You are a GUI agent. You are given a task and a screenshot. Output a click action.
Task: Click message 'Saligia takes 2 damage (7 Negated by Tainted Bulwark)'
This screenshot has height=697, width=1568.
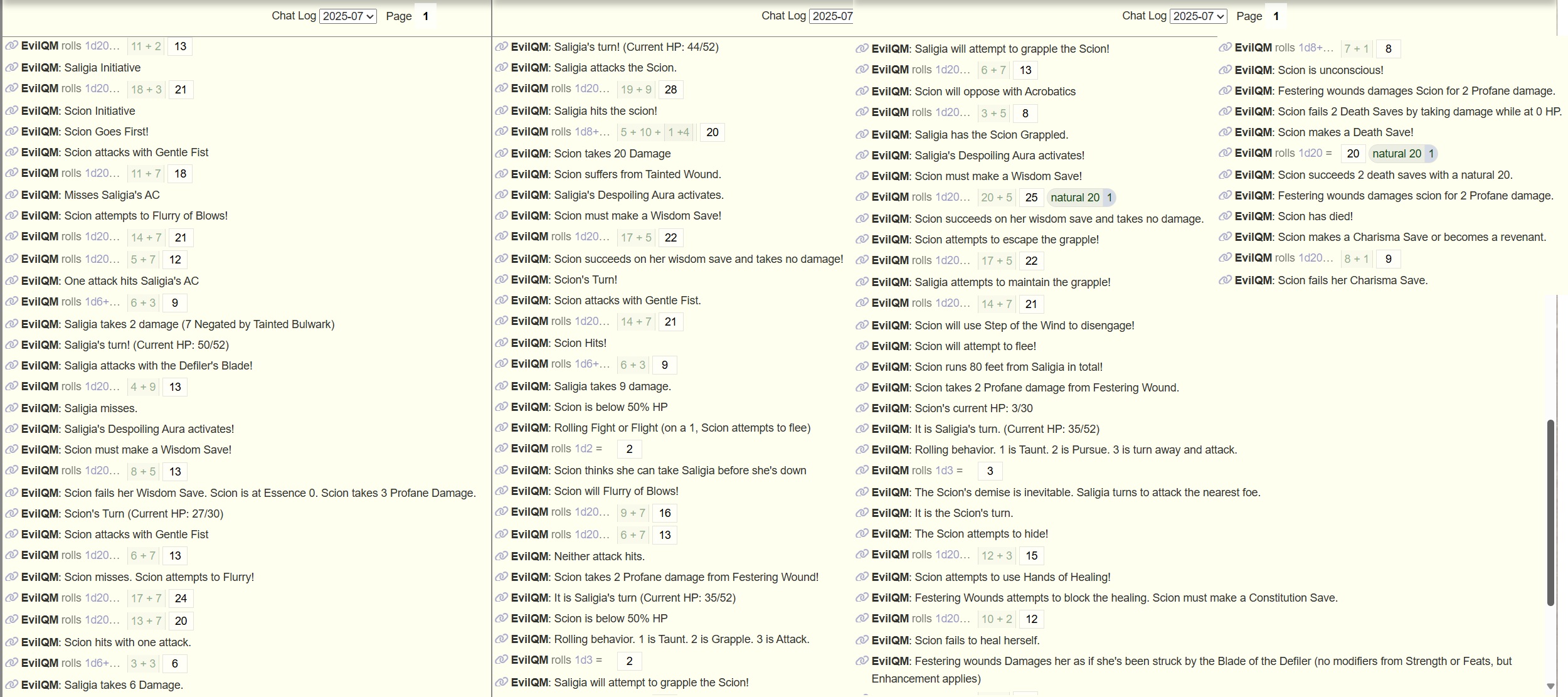pos(199,324)
